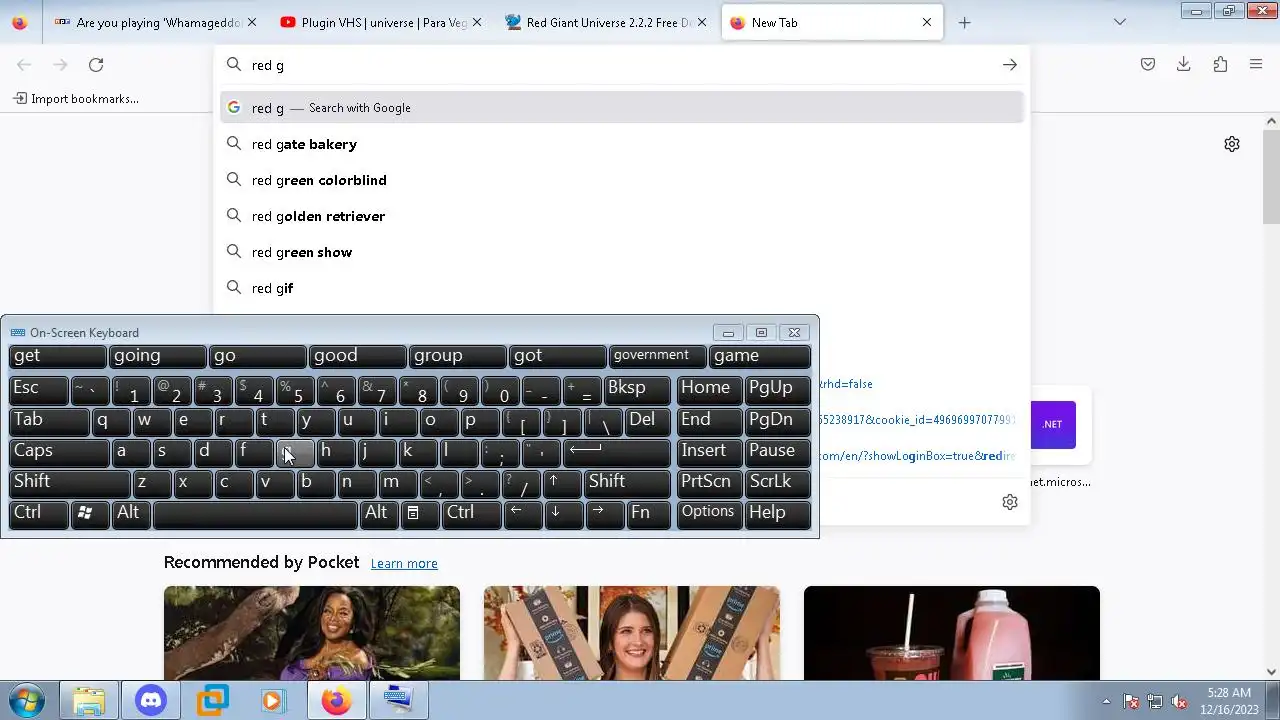
Task: Toggle the right Shift key on keyboard
Action: coord(628,482)
